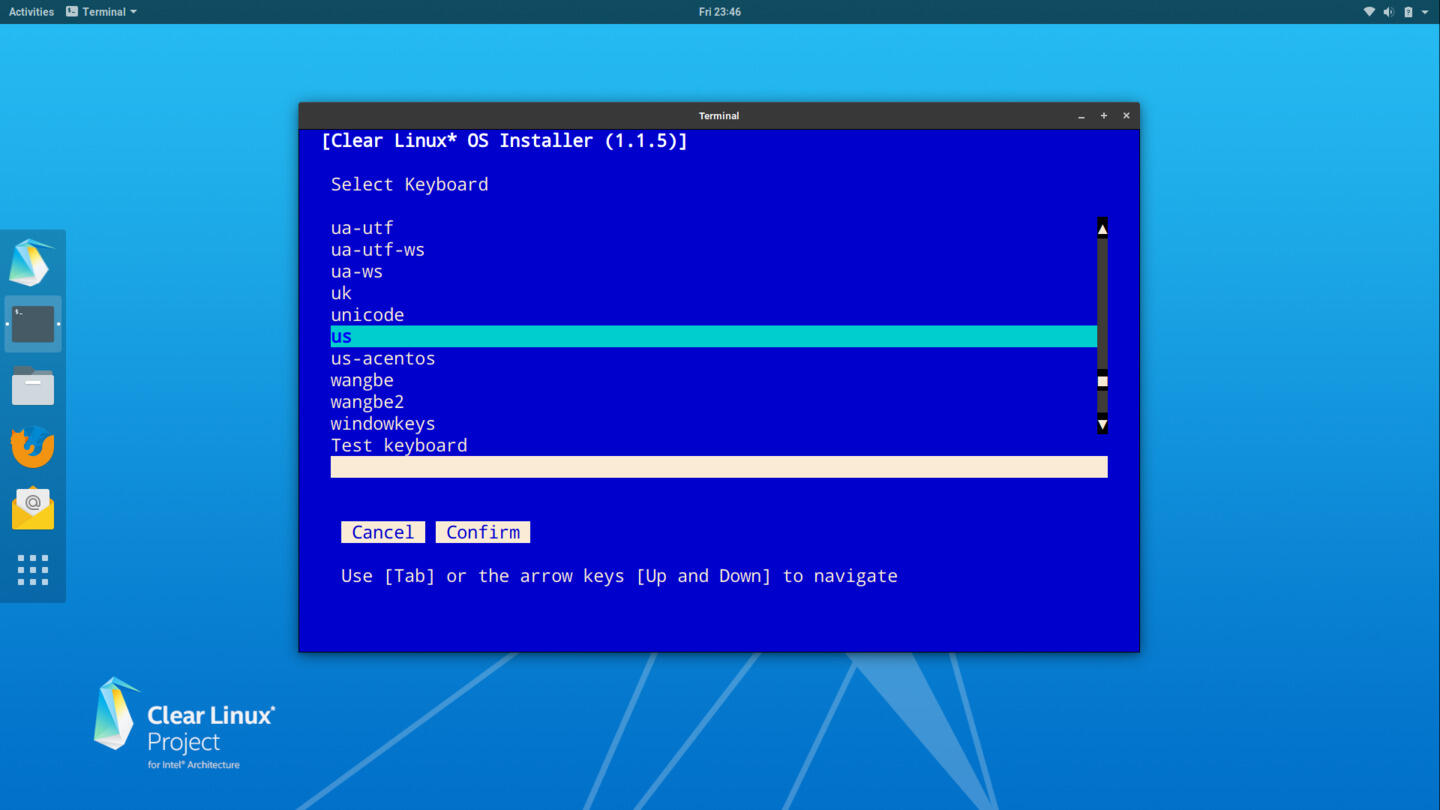
Task: Open Terminal from the dock
Action: (x=33, y=324)
